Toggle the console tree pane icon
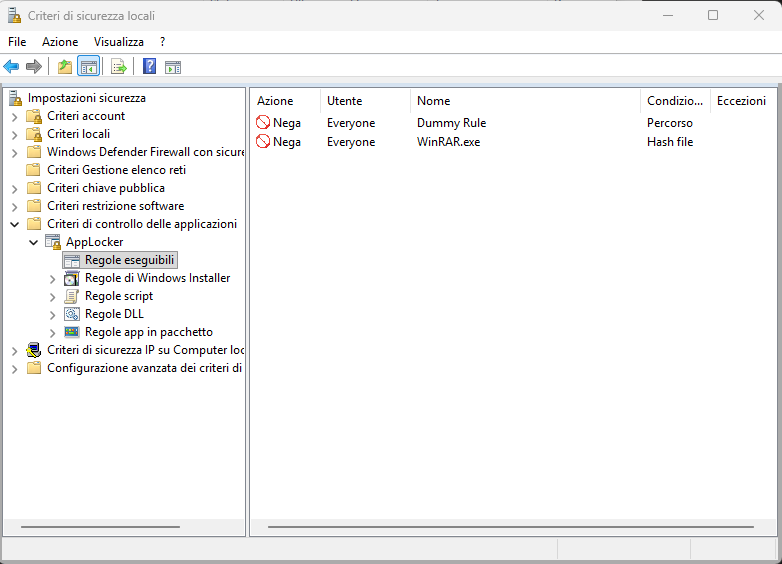Screen dimensions: 782x564 coord(89,66)
